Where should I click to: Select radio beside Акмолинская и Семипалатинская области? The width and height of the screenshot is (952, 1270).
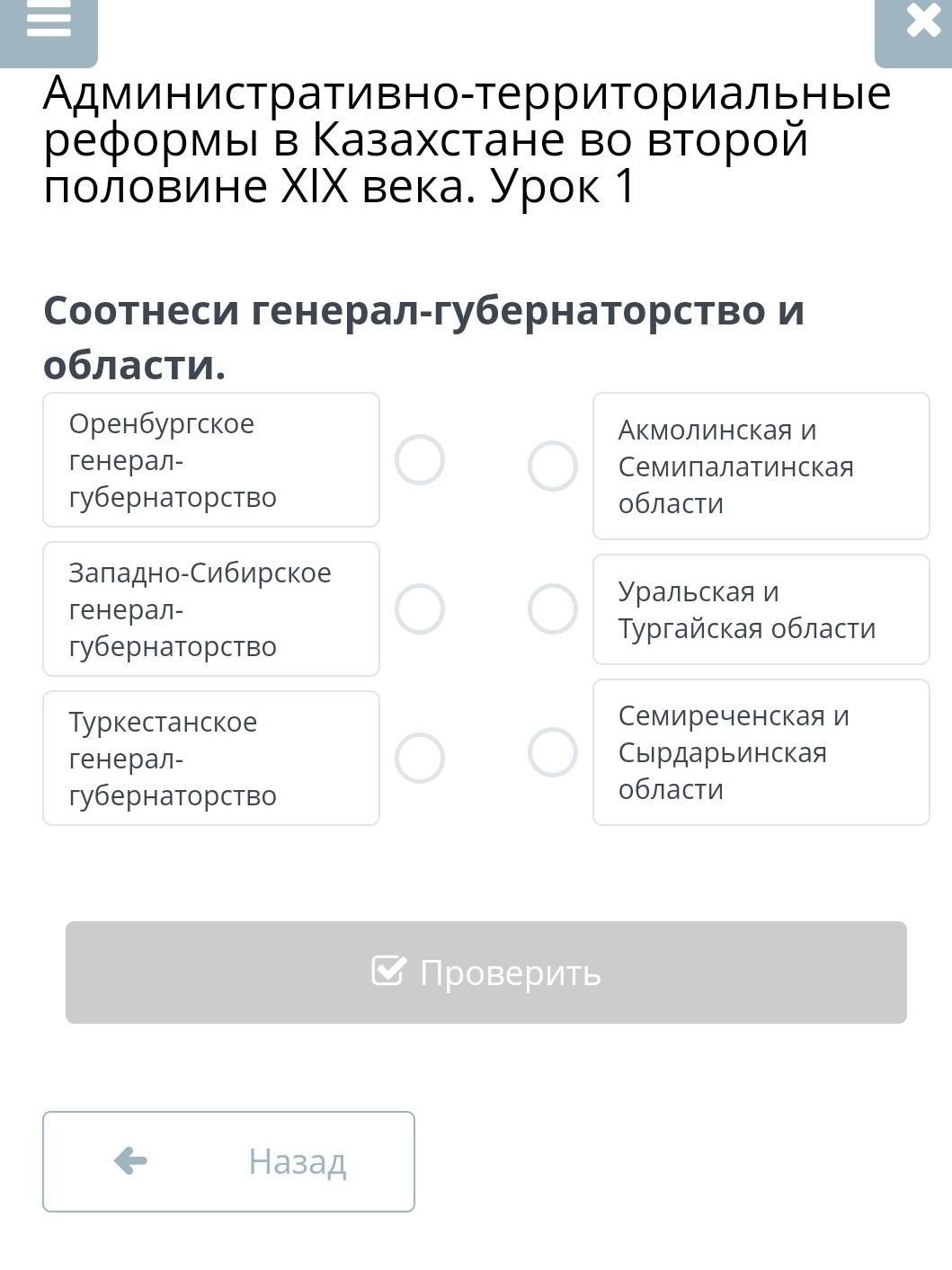click(553, 466)
